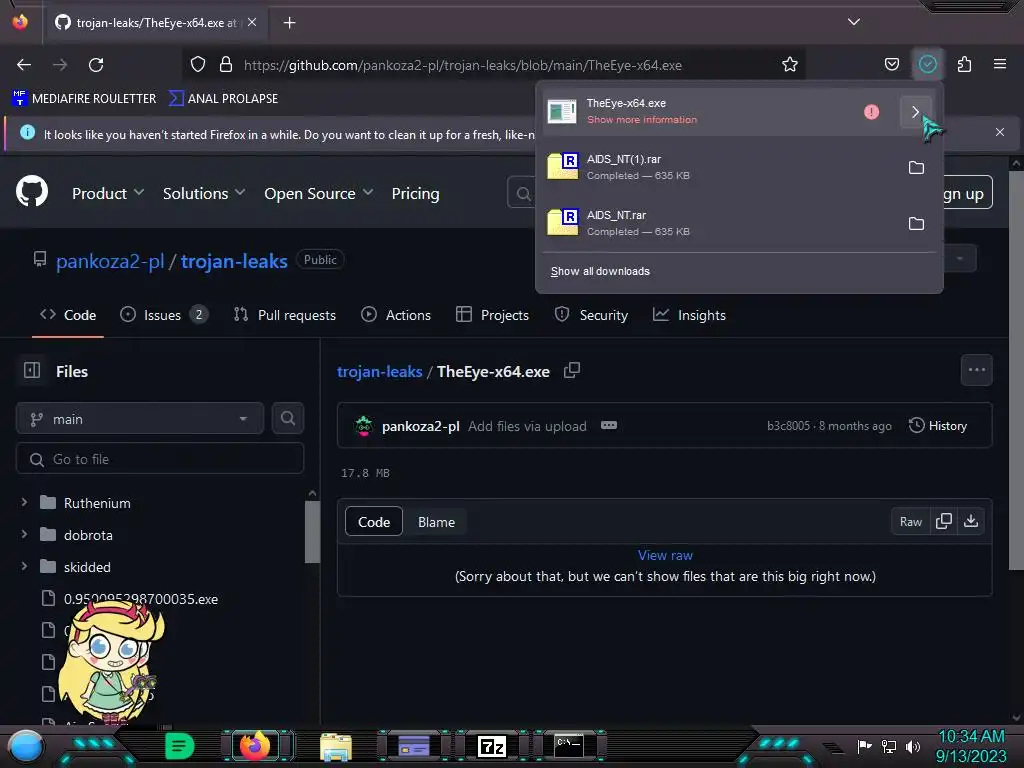Image resolution: width=1024 pixels, height=768 pixels.
Task: Close the trojan-leaks browser tab
Action: pos(252,22)
